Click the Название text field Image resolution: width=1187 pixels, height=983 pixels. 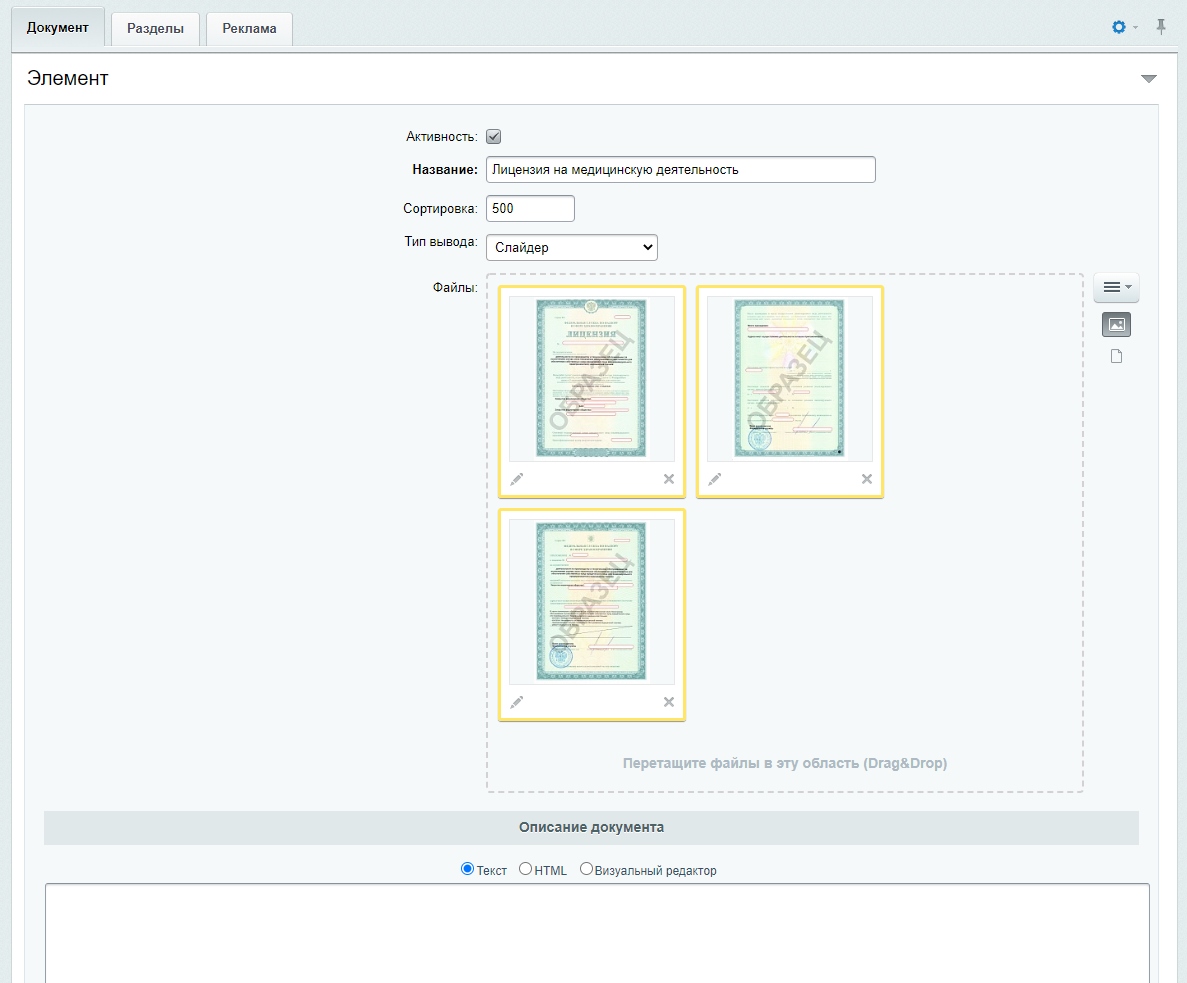coord(681,170)
